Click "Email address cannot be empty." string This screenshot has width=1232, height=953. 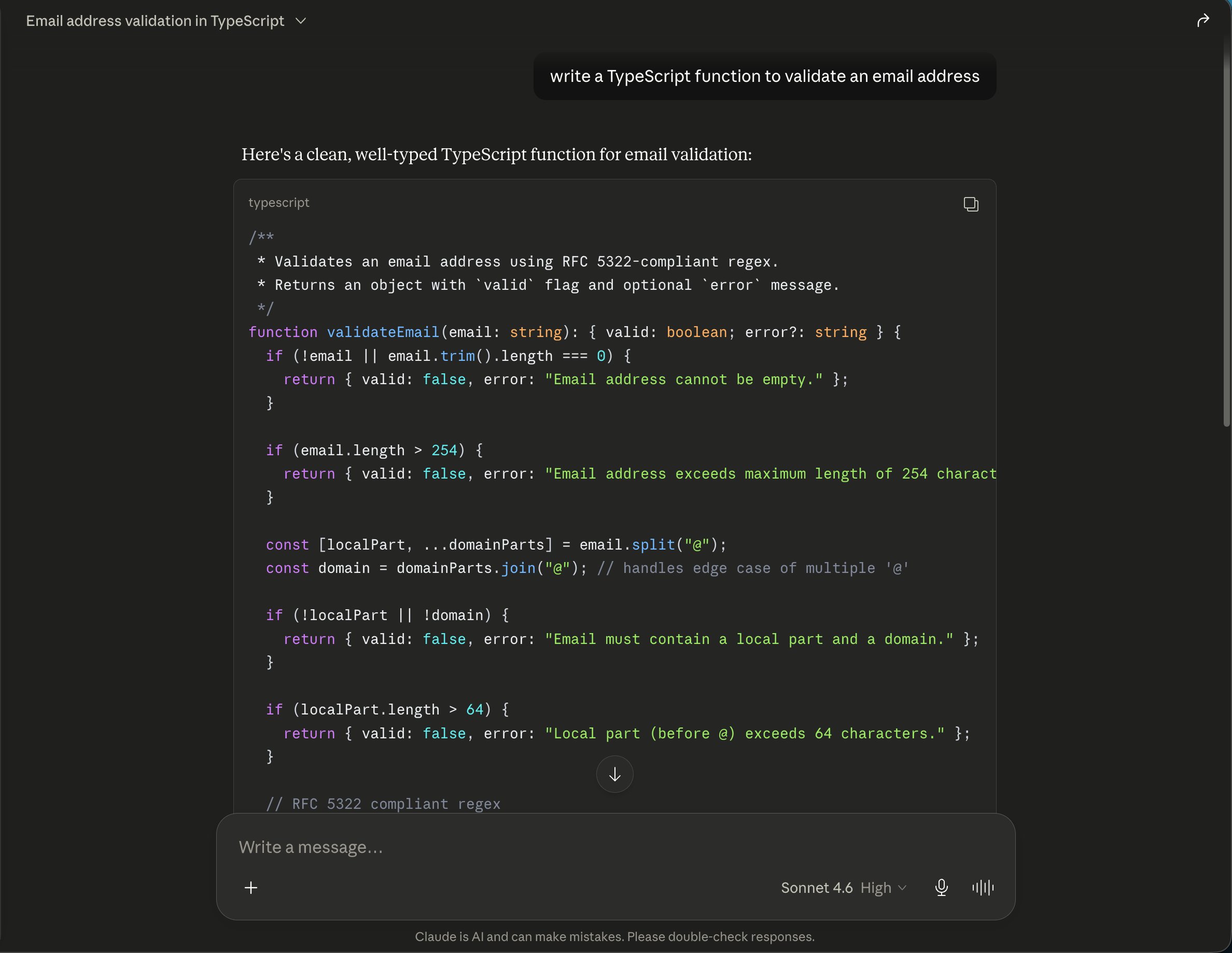[x=684, y=380]
